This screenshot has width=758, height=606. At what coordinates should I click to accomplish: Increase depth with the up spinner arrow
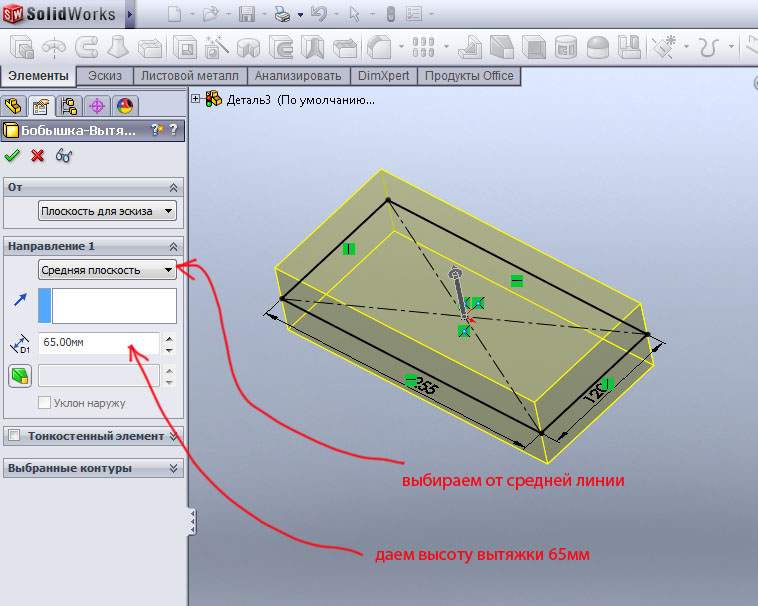[x=169, y=337]
